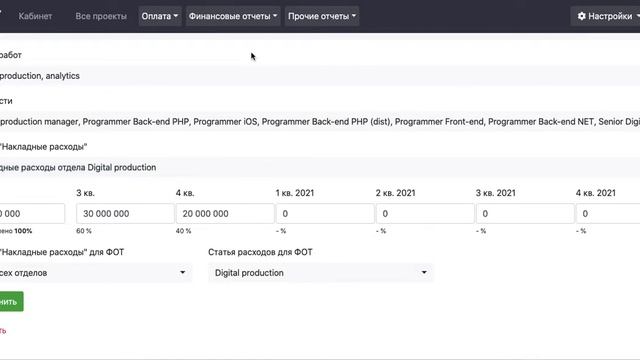The image size is (640, 360).
Task: Focus the 3 кв. 2021 amount field
Action: pos(525,213)
